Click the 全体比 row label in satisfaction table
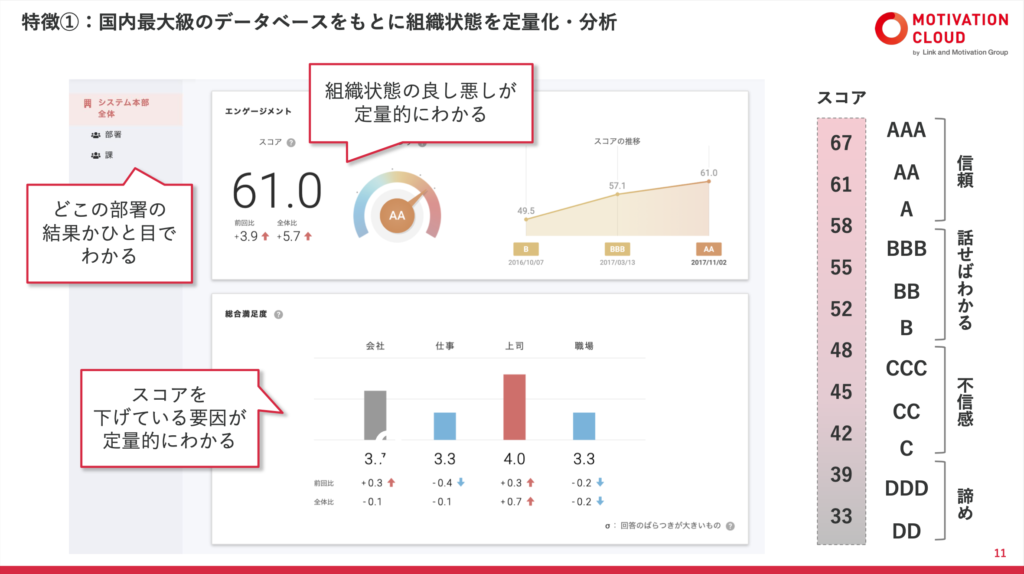Image resolution: width=1024 pixels, height=574 pixels. pos(324,502)
